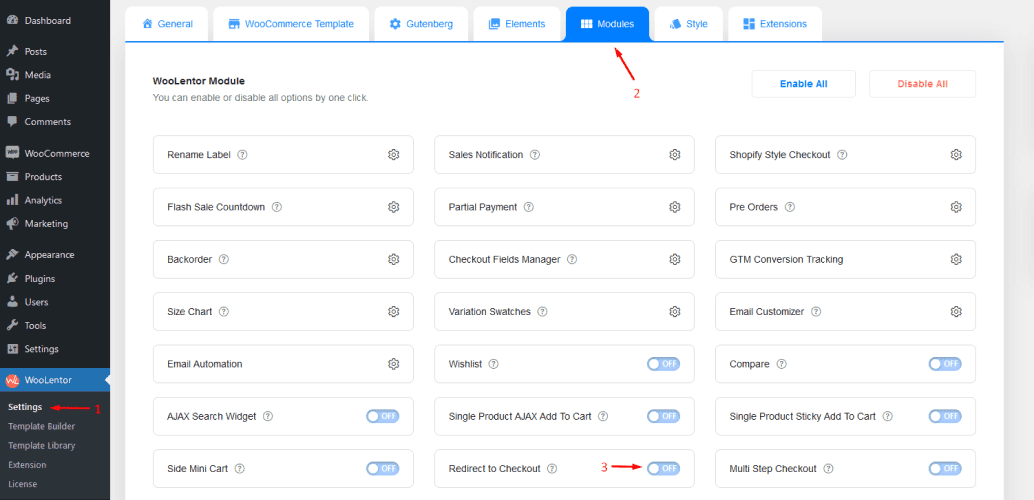The height and width of the screenshot is (500, 1034).
Task: Open the WooLentor sidebar menu
Action: click(x=55, y=380)
